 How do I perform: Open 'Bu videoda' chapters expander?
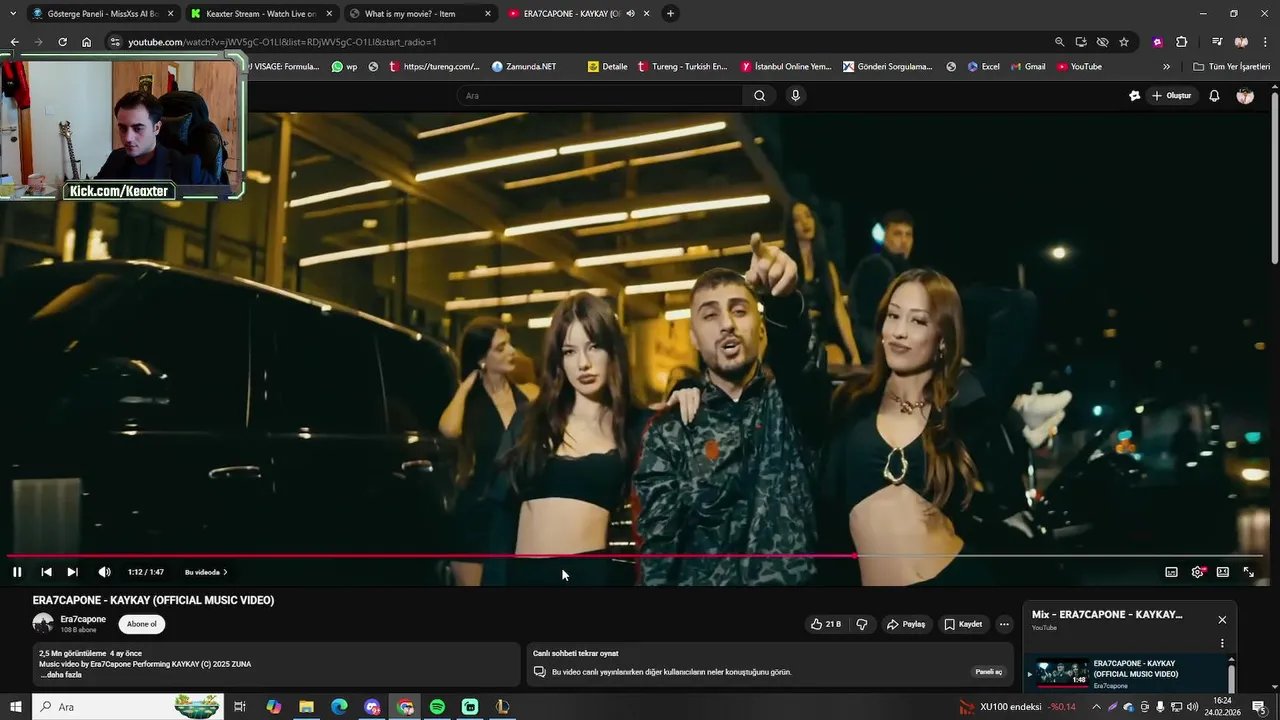click(206, 572)
